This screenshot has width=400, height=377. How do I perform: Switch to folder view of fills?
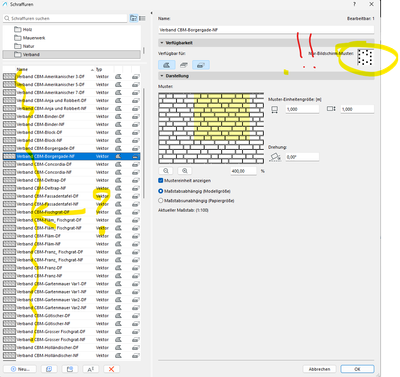tap(134, 18)
